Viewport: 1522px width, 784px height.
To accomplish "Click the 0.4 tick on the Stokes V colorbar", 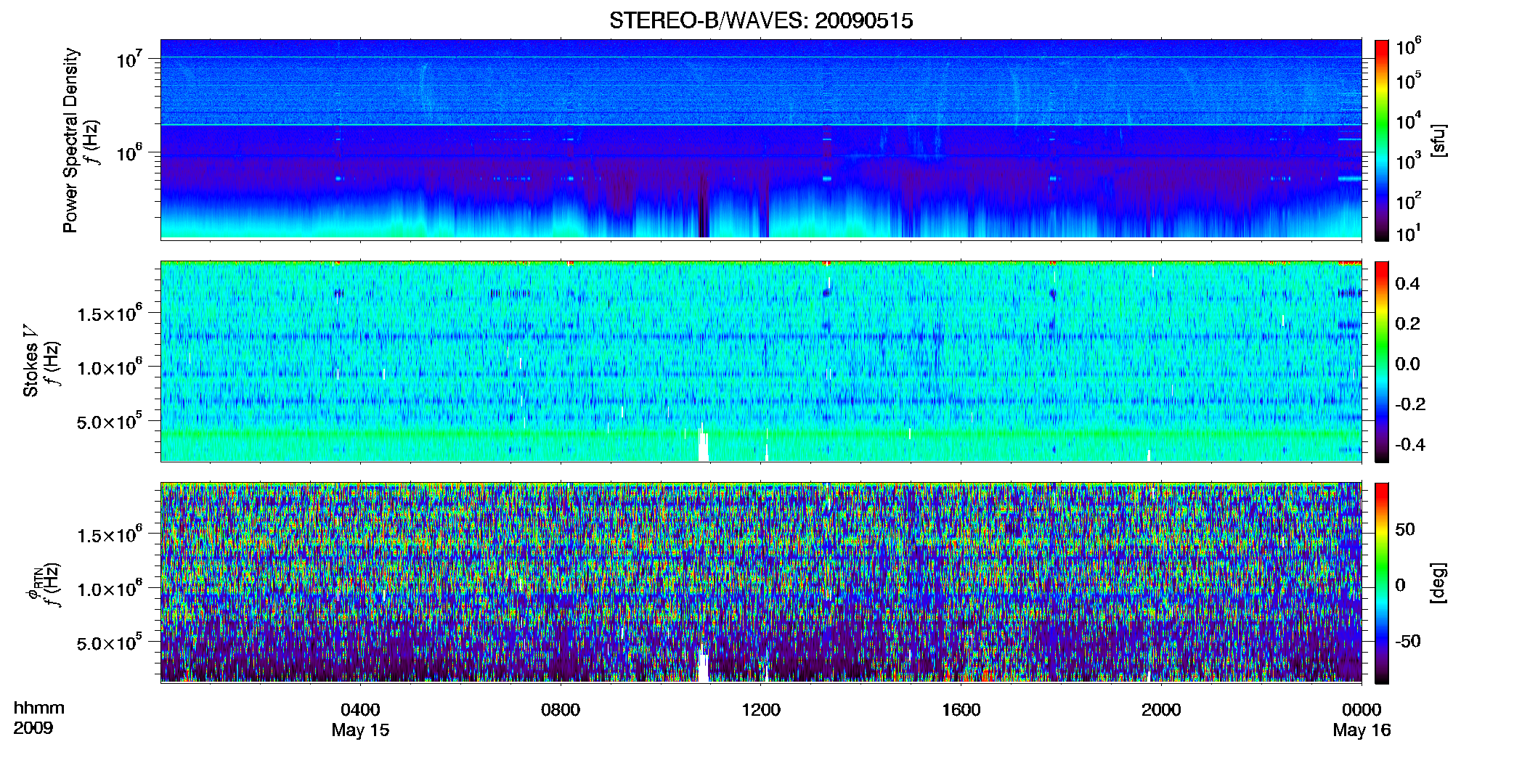I will (x=1407, y=284).
